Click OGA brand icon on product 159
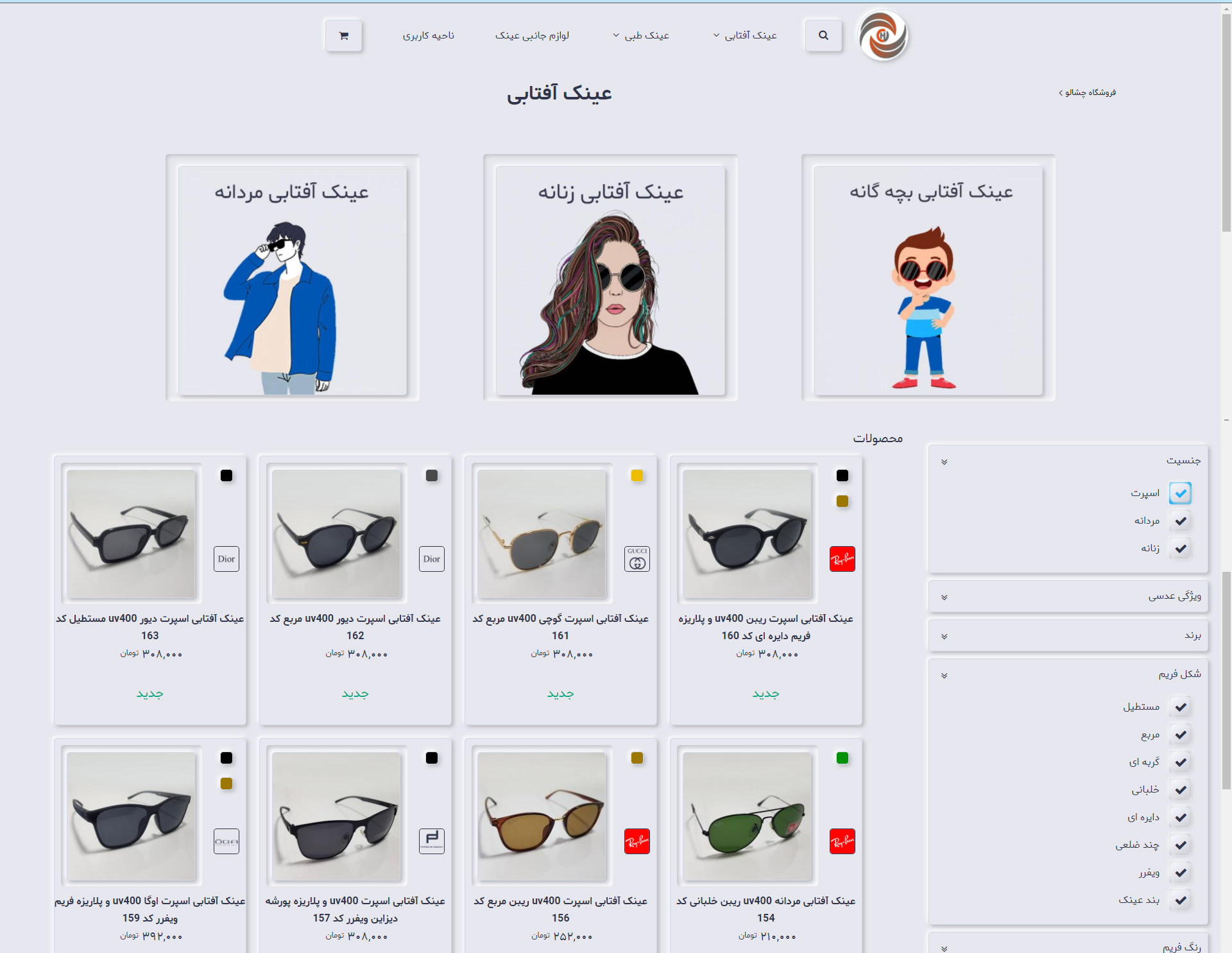Viewport: 1232px width, 953px height. coord(226,841)
